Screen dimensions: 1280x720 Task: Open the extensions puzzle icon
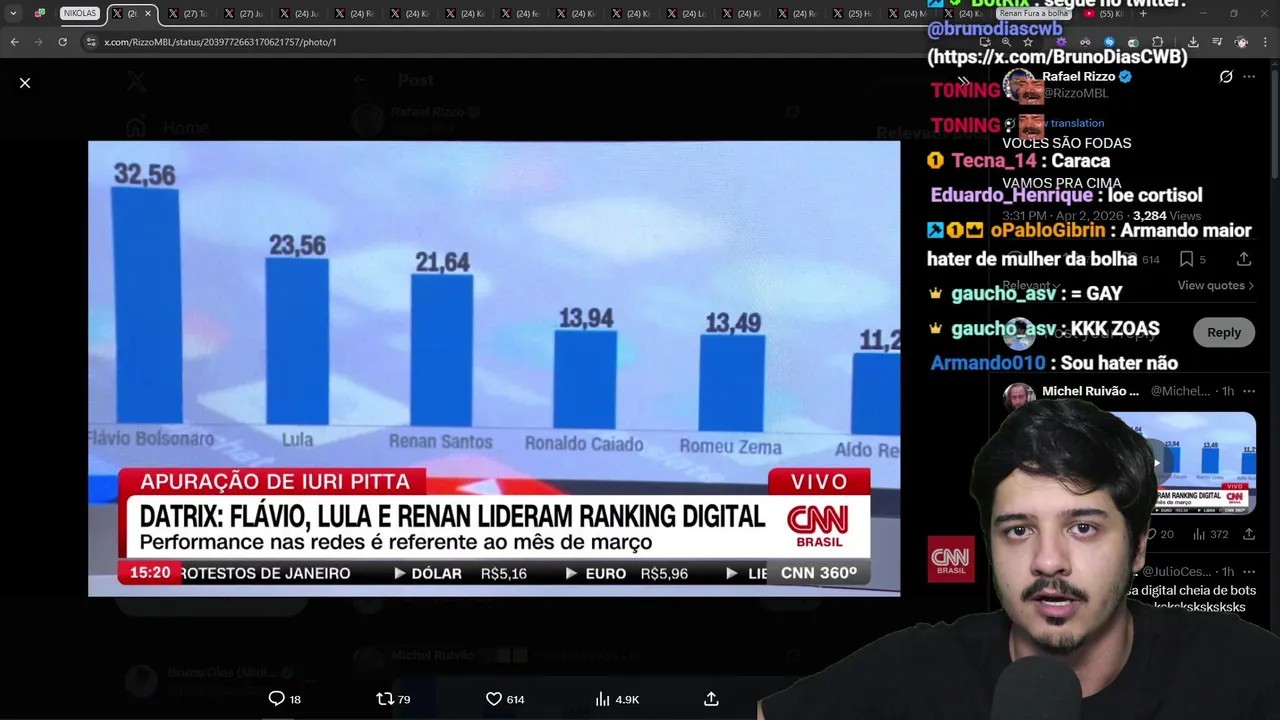tap(1158, 42)
